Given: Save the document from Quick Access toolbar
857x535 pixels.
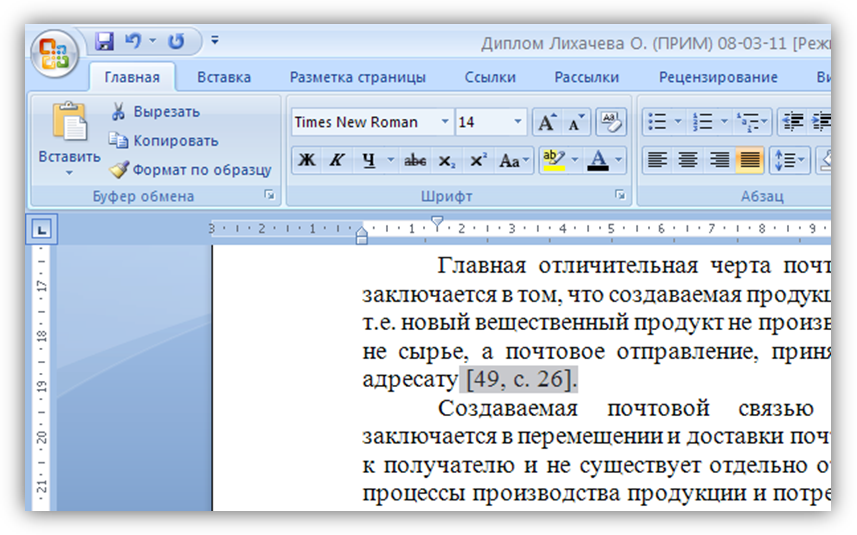Looking at the screenshot, I should coord(104,42).
